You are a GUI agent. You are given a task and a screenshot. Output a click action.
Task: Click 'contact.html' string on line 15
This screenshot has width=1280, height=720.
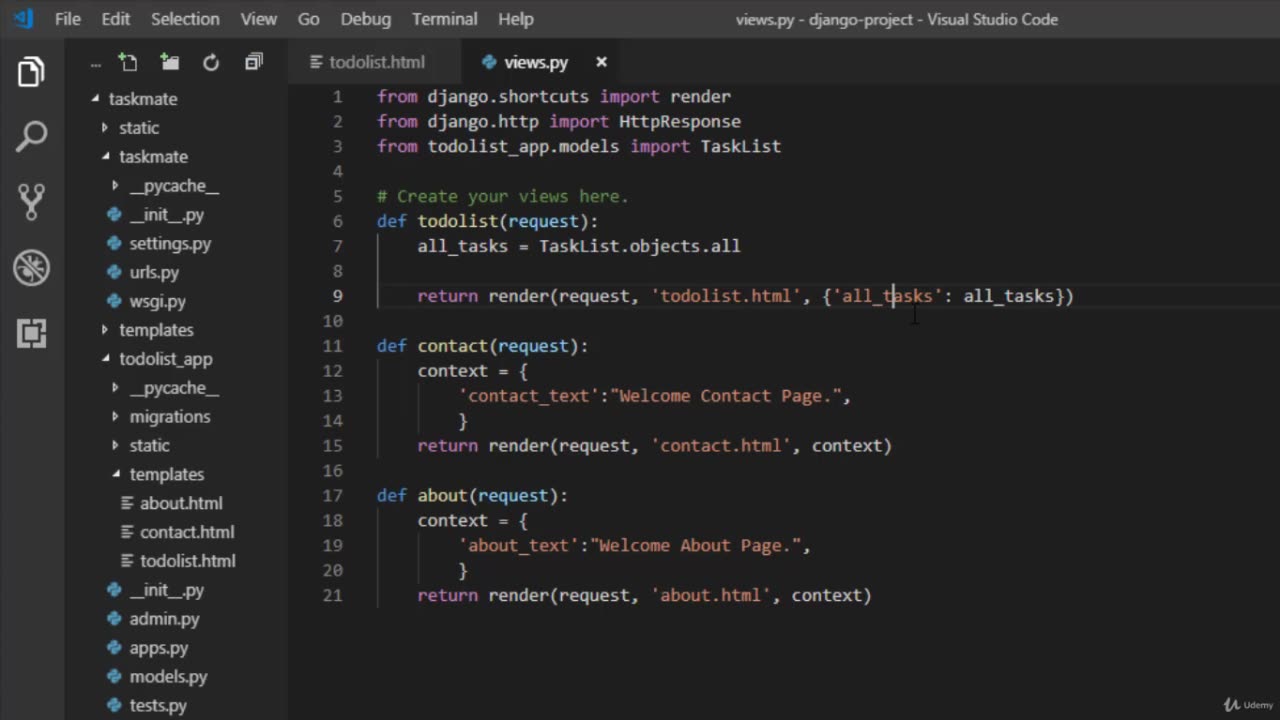[721, 445]
